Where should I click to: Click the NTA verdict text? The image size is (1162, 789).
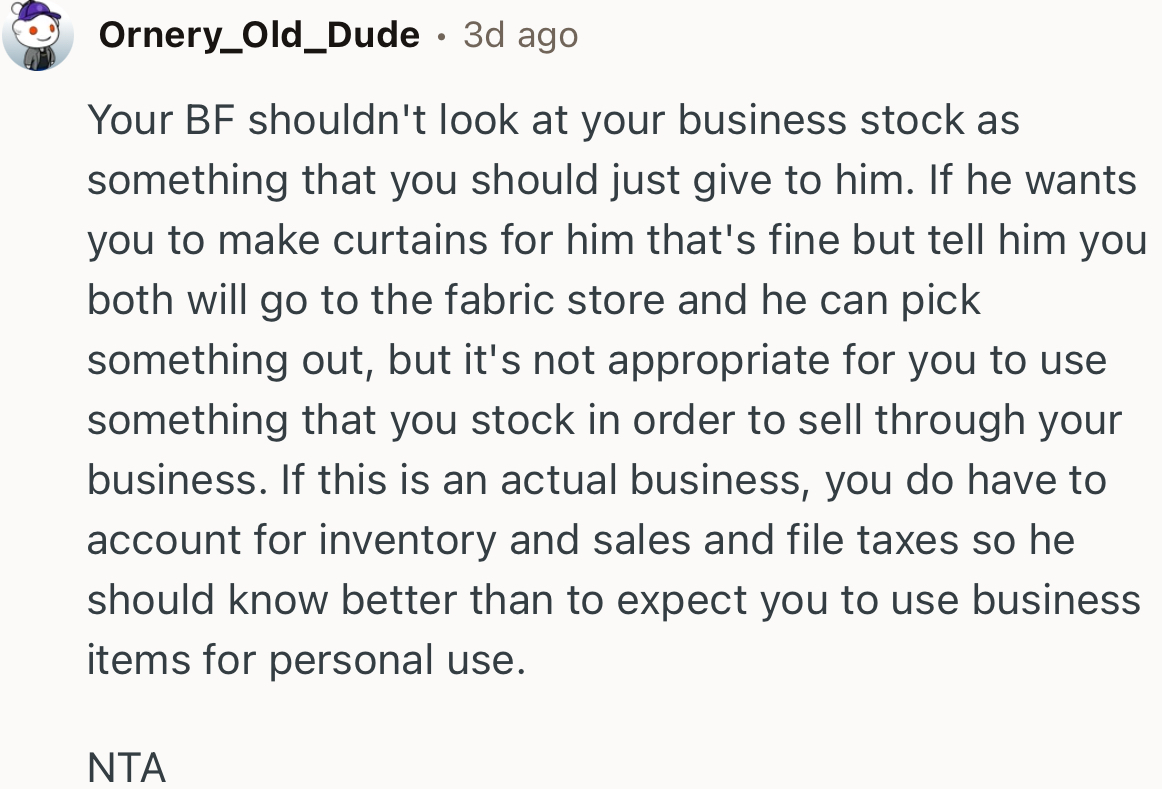coord(127,766)
